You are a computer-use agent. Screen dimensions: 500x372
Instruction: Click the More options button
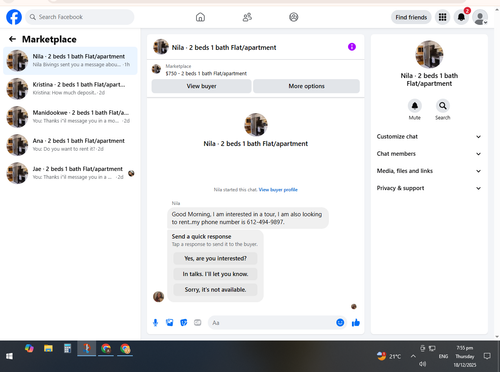[306, 86]
